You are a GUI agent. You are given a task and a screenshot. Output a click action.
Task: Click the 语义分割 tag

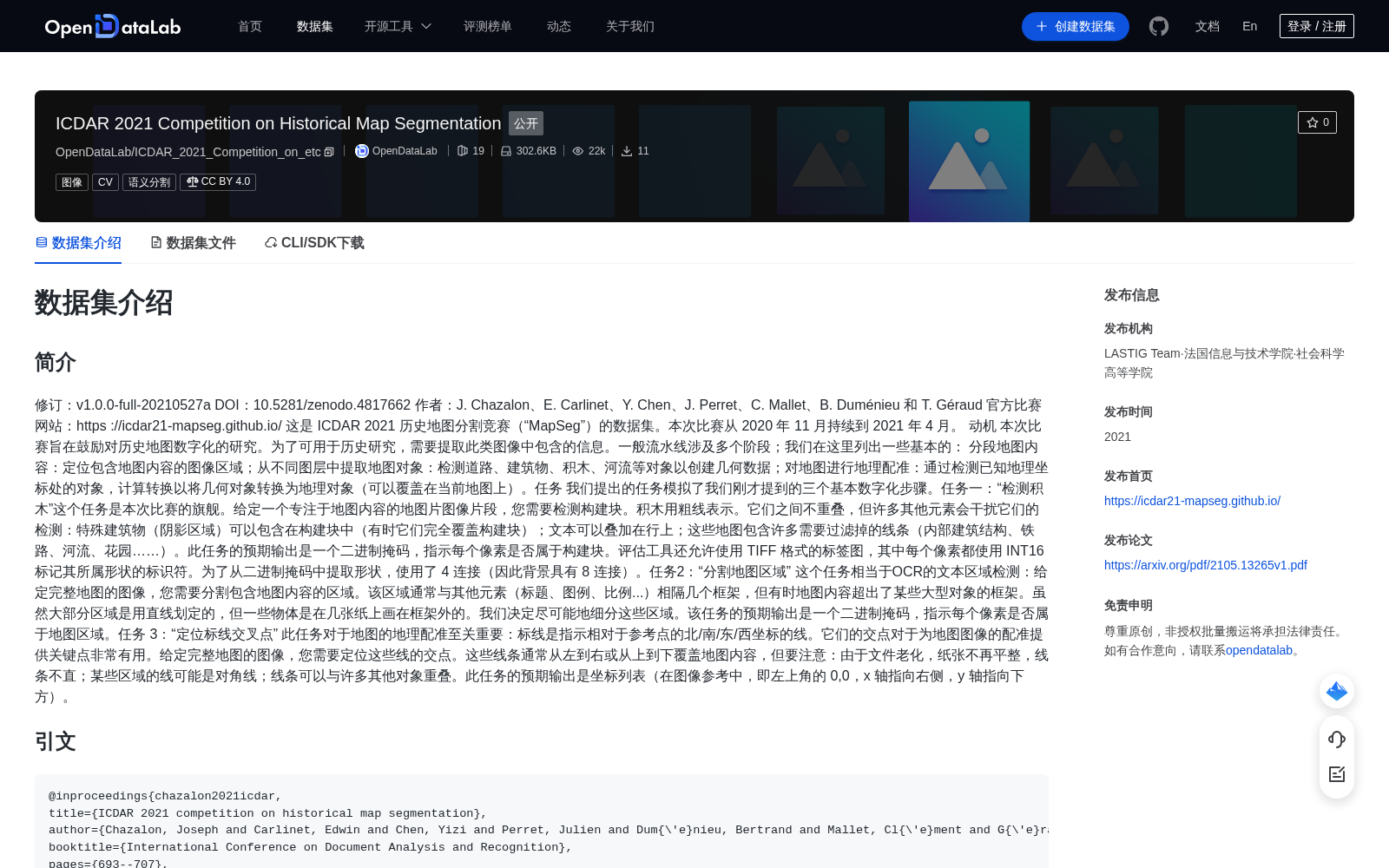pos(149,182)
